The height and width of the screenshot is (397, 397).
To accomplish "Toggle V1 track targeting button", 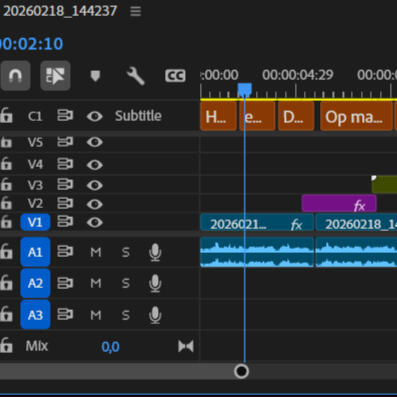I will coord(35,222).
